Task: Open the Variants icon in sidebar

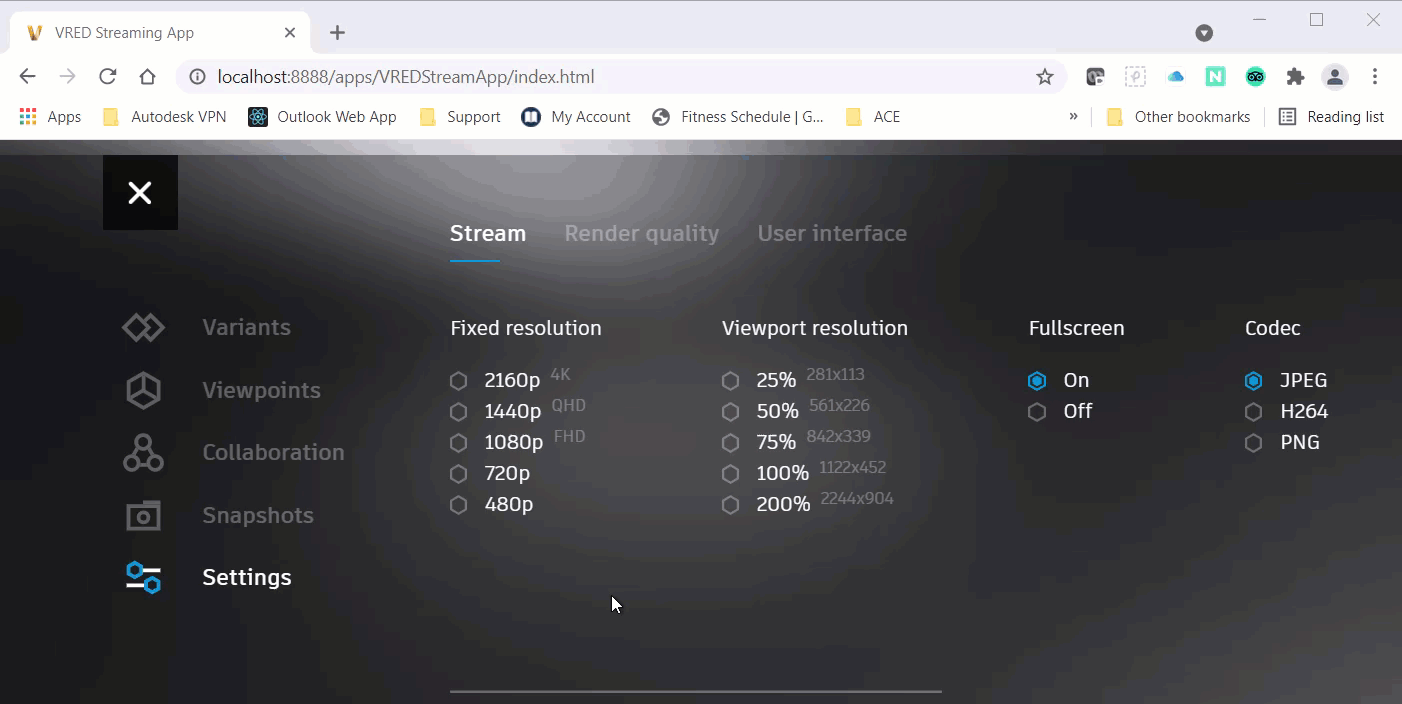Action: pyautogui.click(x=143, y=327)
